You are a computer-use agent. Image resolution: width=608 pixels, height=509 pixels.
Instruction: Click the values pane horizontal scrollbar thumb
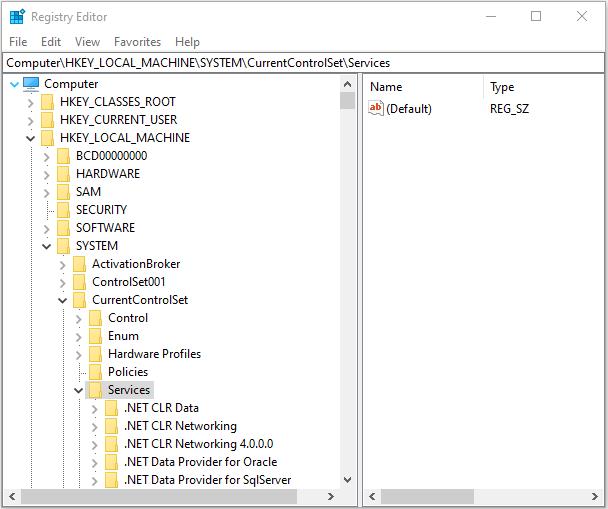(427, 496)
